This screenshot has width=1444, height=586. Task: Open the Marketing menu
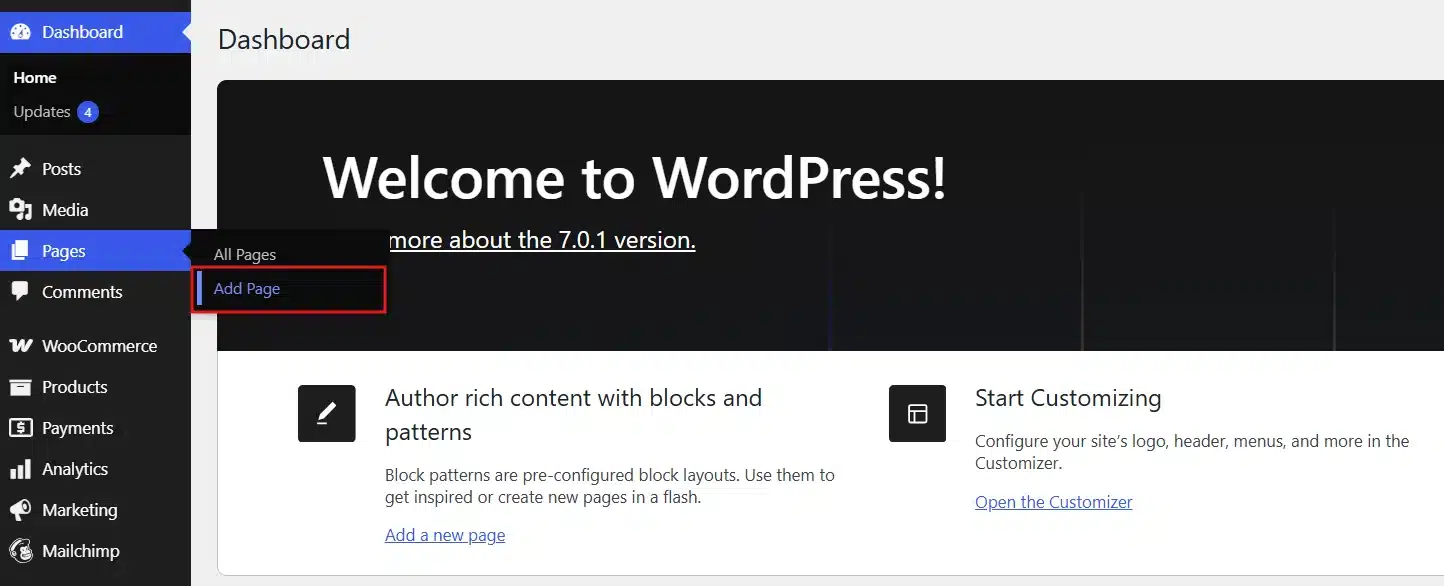tap(95, 510)
